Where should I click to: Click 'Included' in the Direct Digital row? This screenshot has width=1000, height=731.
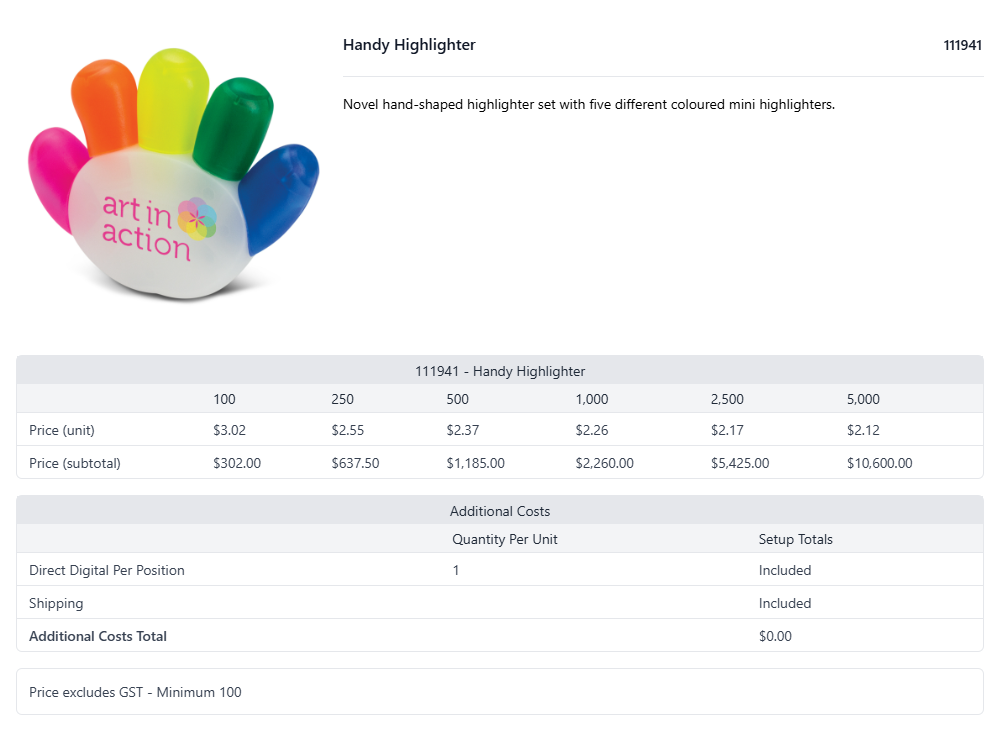(x=784, y=571)
